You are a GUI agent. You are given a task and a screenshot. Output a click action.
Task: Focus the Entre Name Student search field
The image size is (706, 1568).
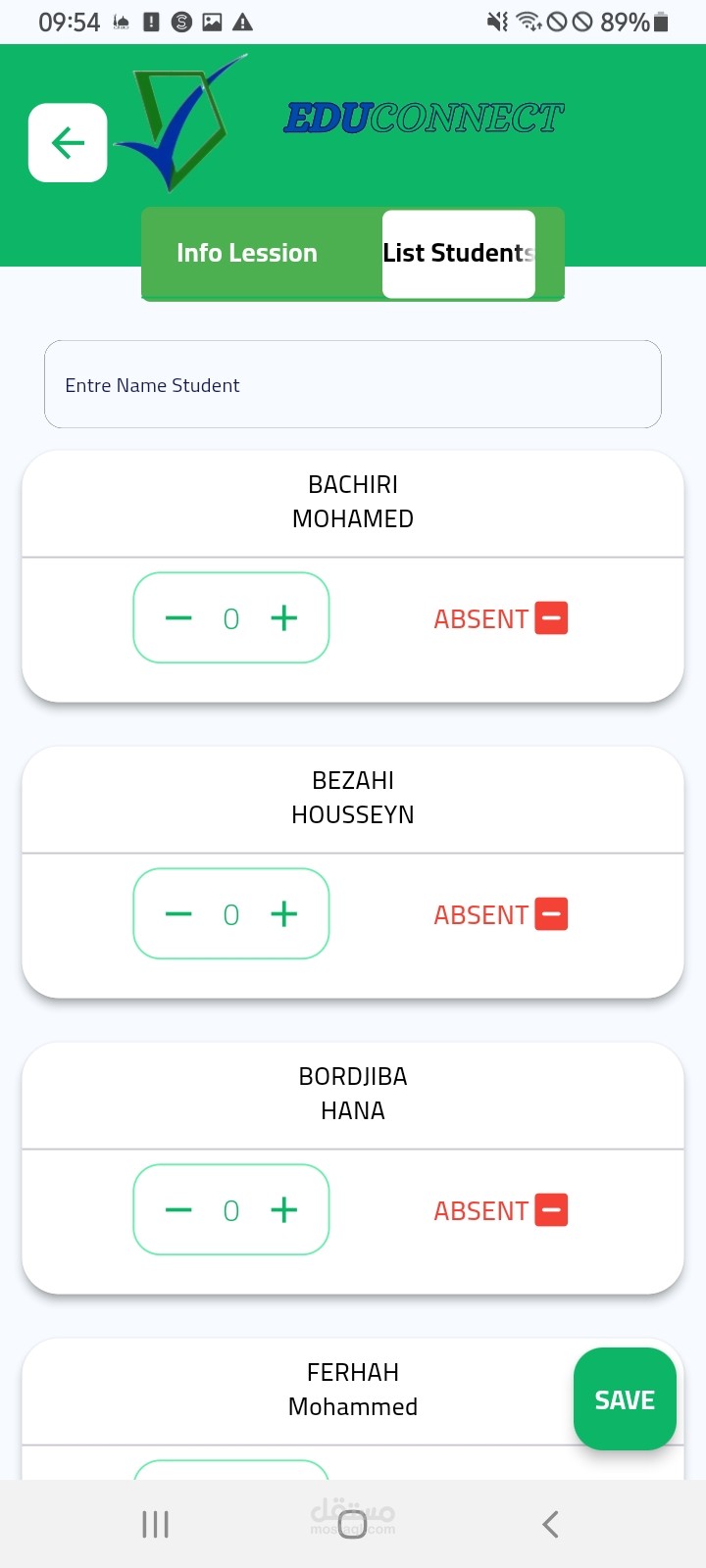[x=353, y=385]
